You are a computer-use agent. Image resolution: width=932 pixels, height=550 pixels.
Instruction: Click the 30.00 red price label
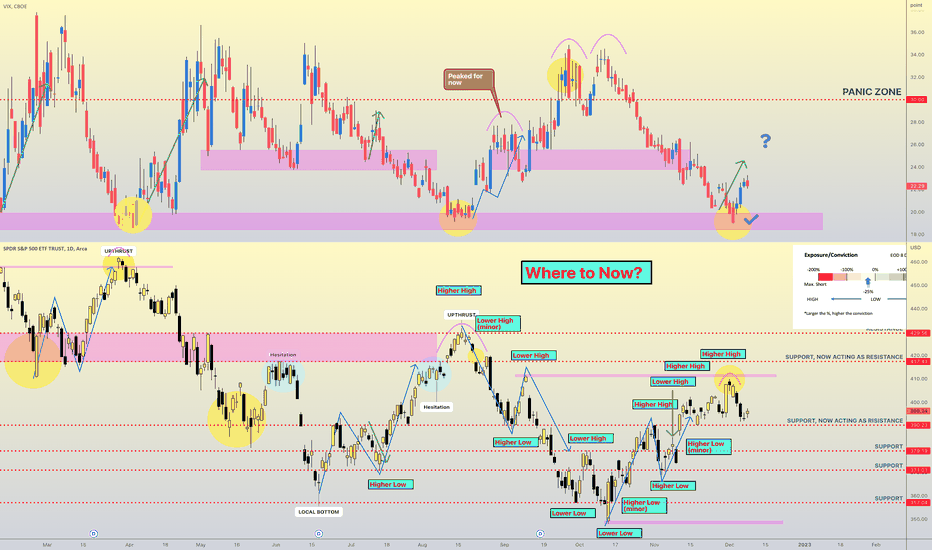click(x=918, y=100)
